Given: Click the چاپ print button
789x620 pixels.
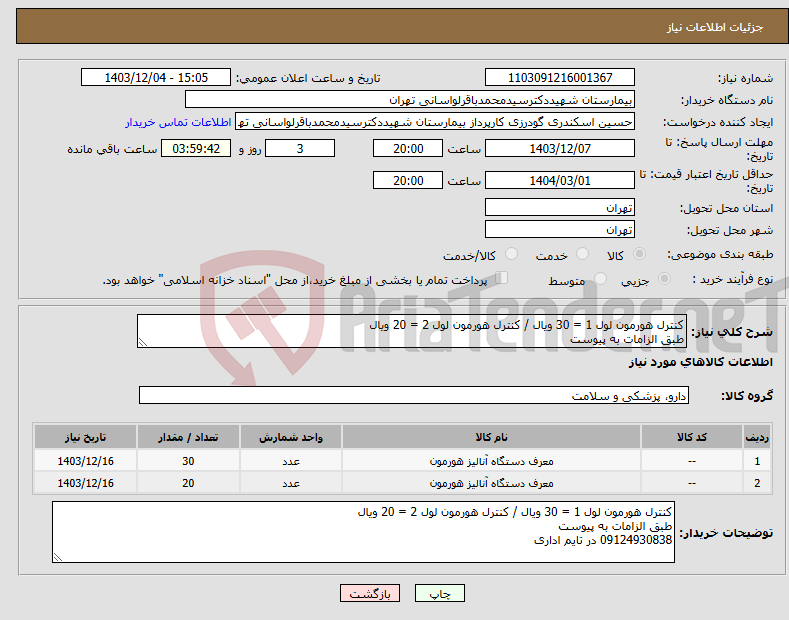Looking at the screenshot, I should (x=440, y=594).
